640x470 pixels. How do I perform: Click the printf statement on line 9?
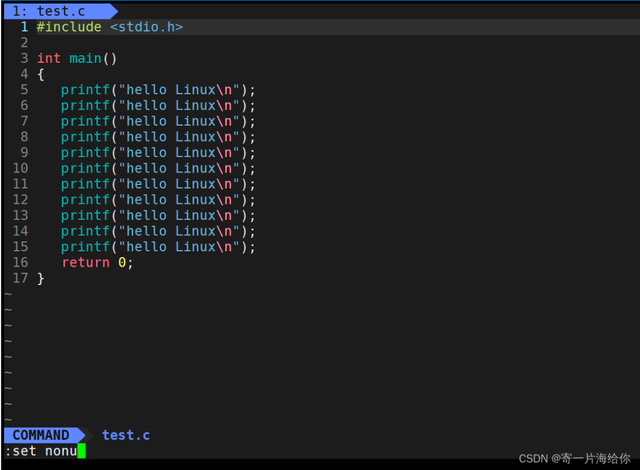[158, 153]
